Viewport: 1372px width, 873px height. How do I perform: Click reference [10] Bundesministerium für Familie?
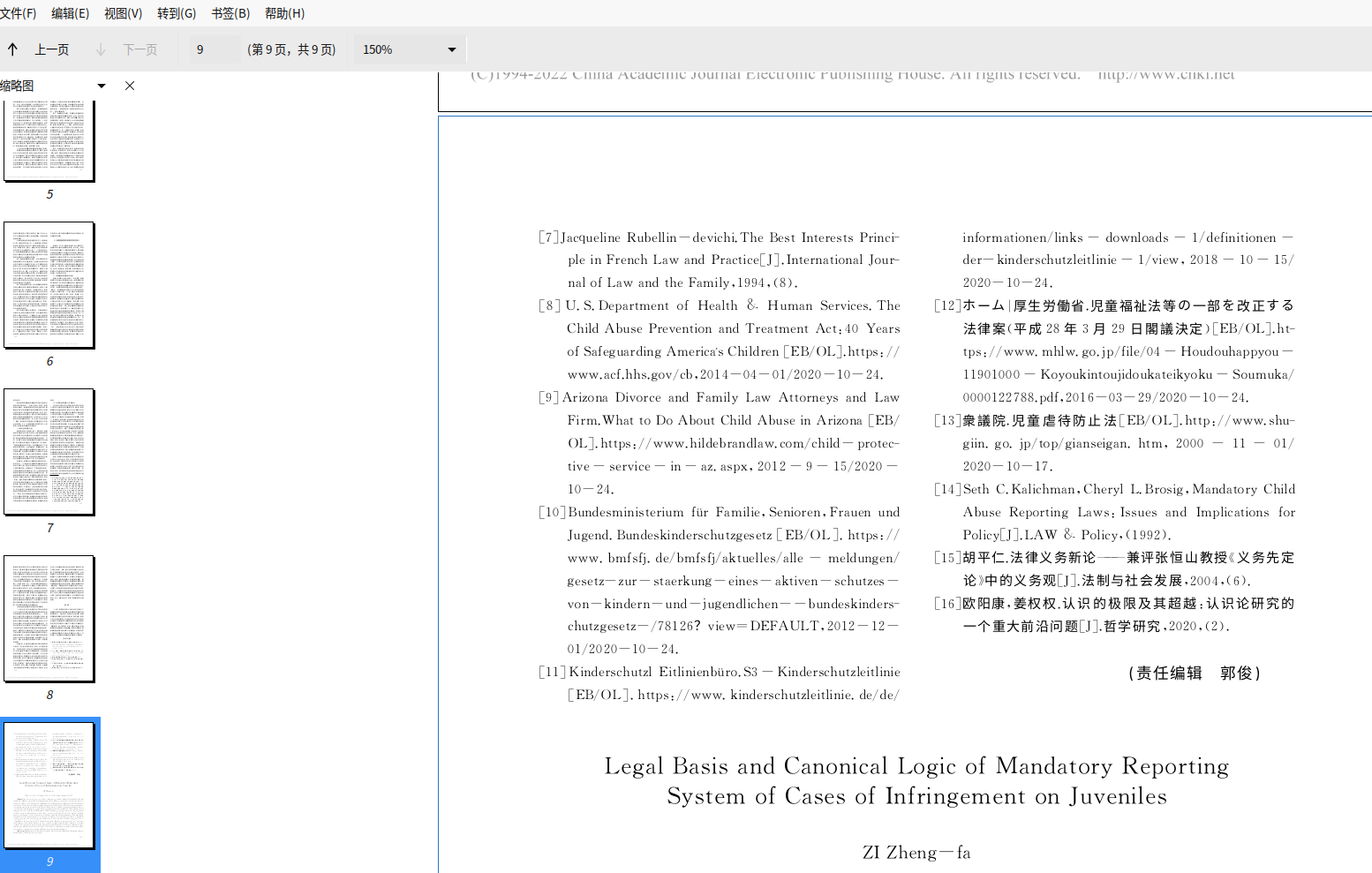(x=720, y=581)
